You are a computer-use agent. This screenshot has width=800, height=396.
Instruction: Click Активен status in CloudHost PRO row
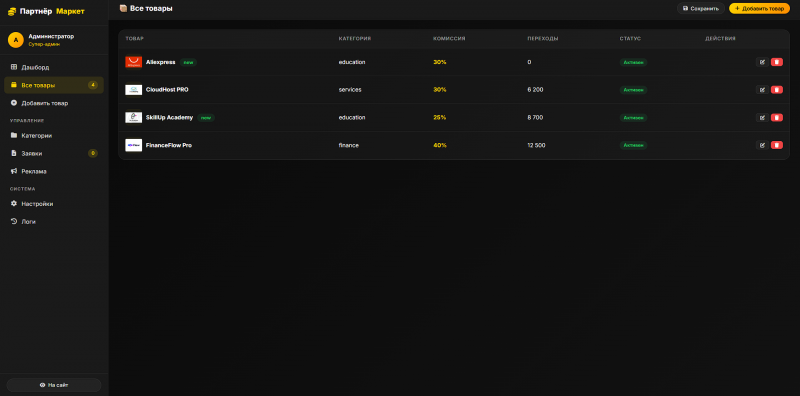(x=634, y=90)
